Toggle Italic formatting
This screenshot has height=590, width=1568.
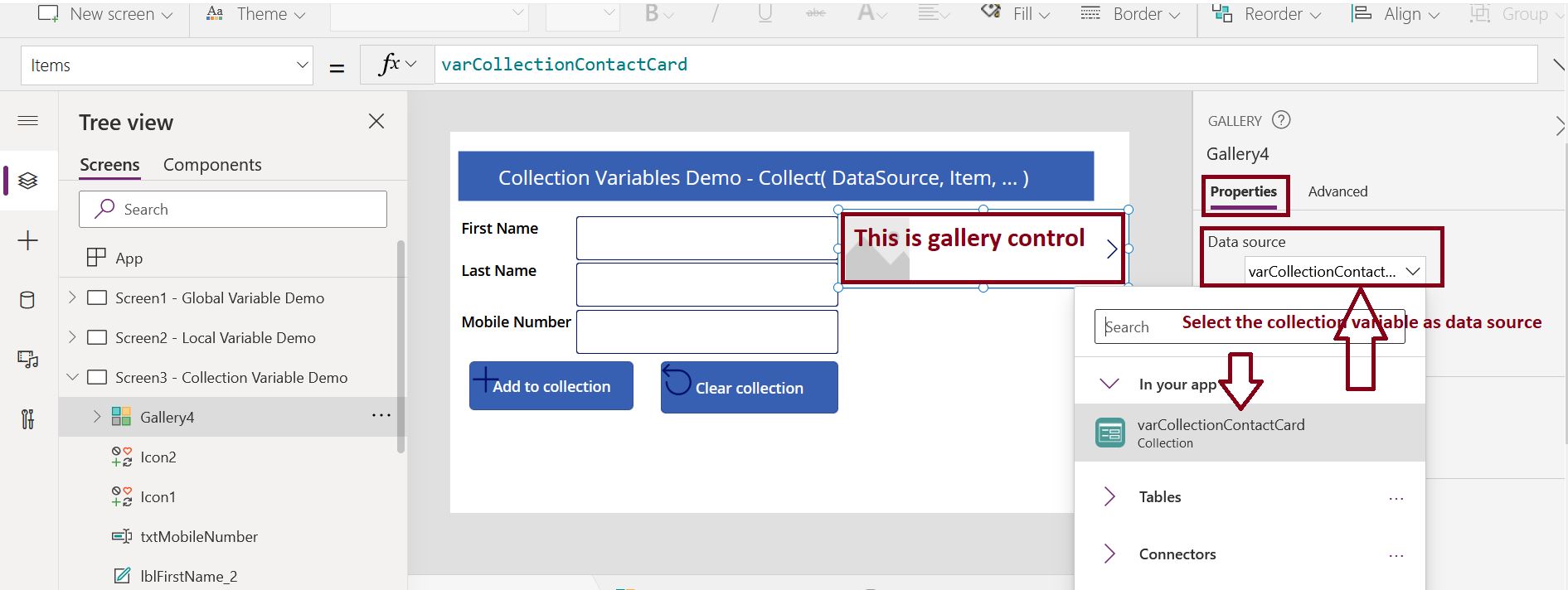(715, 14)
